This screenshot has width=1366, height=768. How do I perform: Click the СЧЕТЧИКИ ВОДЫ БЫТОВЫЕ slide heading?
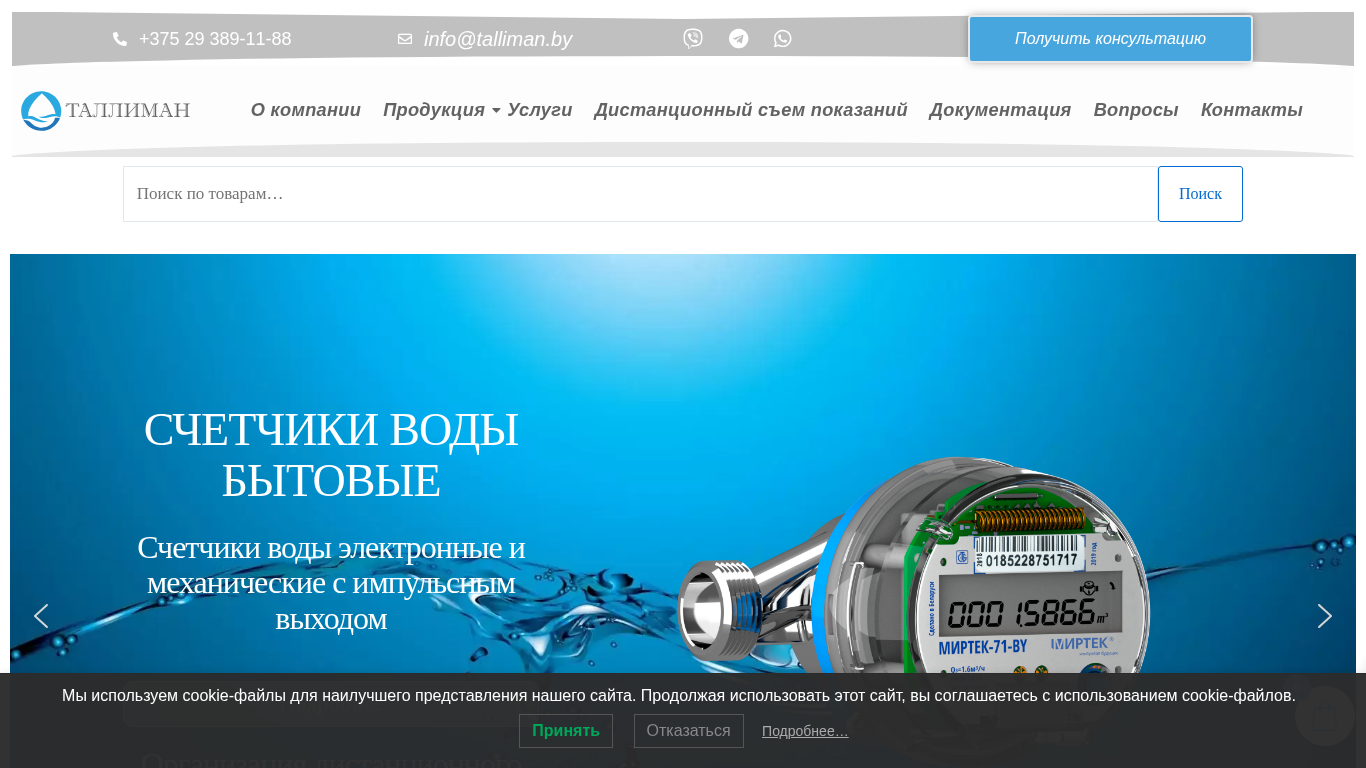click(331, 455)
